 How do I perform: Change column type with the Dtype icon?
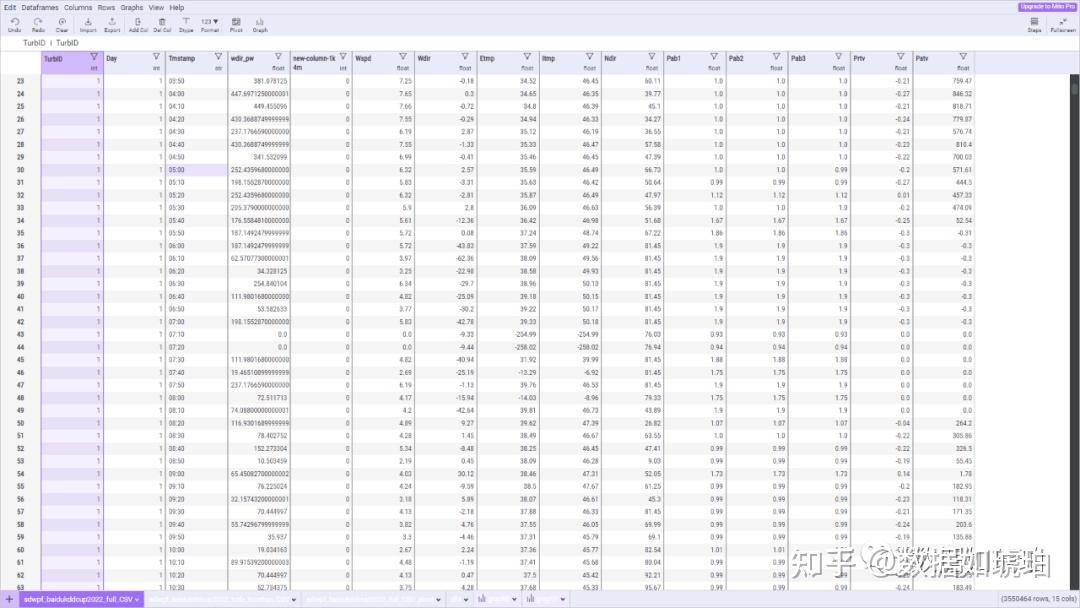click(186, 23)
